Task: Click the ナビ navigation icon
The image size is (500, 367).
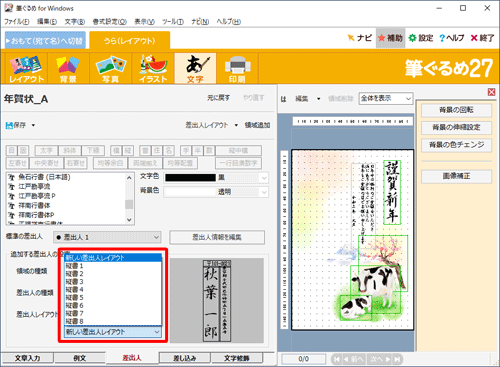Action: click(x=359, y=38)
